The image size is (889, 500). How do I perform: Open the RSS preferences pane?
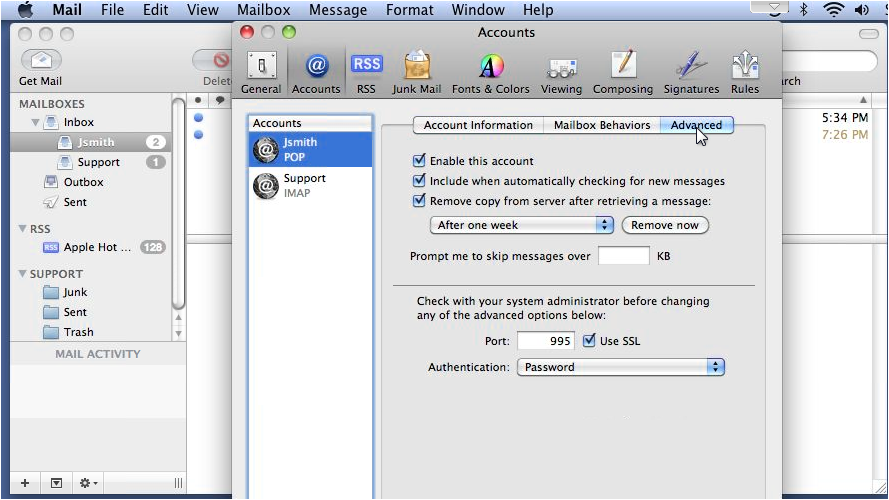pyautogui.click(x=366, y=73)
